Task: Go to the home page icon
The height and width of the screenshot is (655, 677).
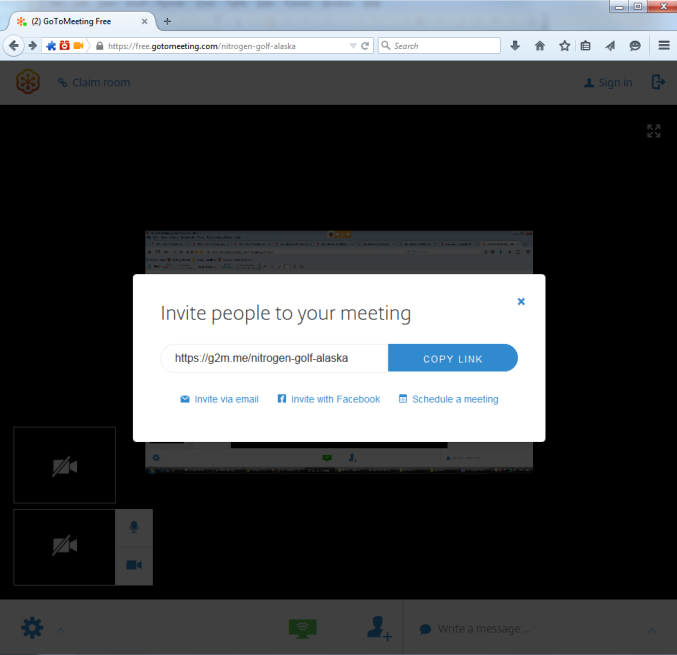Action: click(540, 45)
